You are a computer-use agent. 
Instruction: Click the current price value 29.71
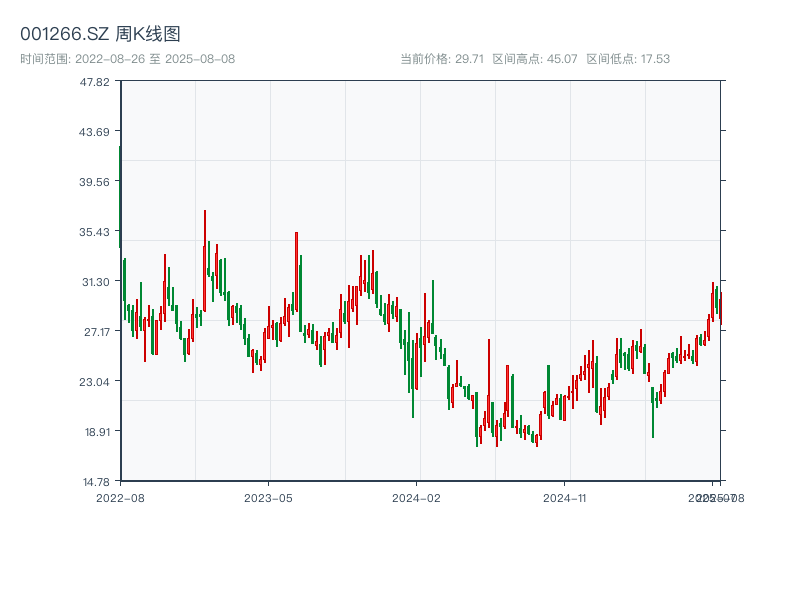point(469,59)
